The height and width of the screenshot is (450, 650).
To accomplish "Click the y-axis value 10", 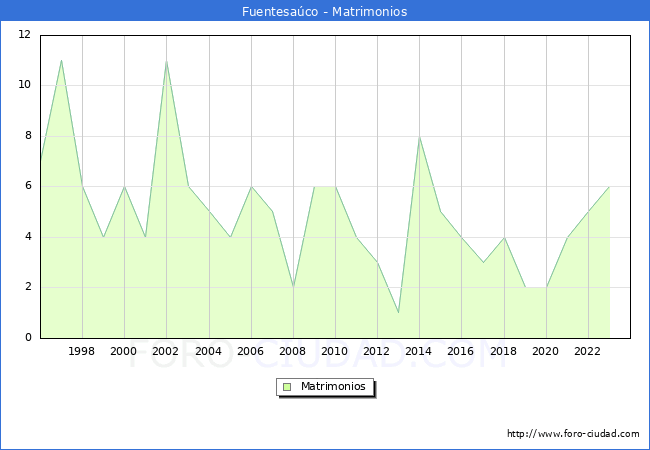I will [x=25, y=85].
